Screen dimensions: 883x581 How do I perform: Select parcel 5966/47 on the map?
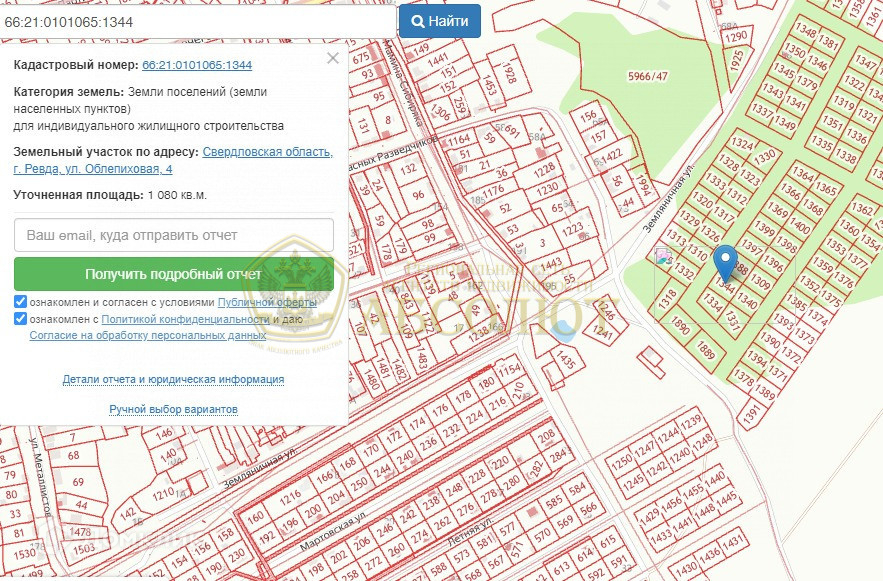point(647,76)
